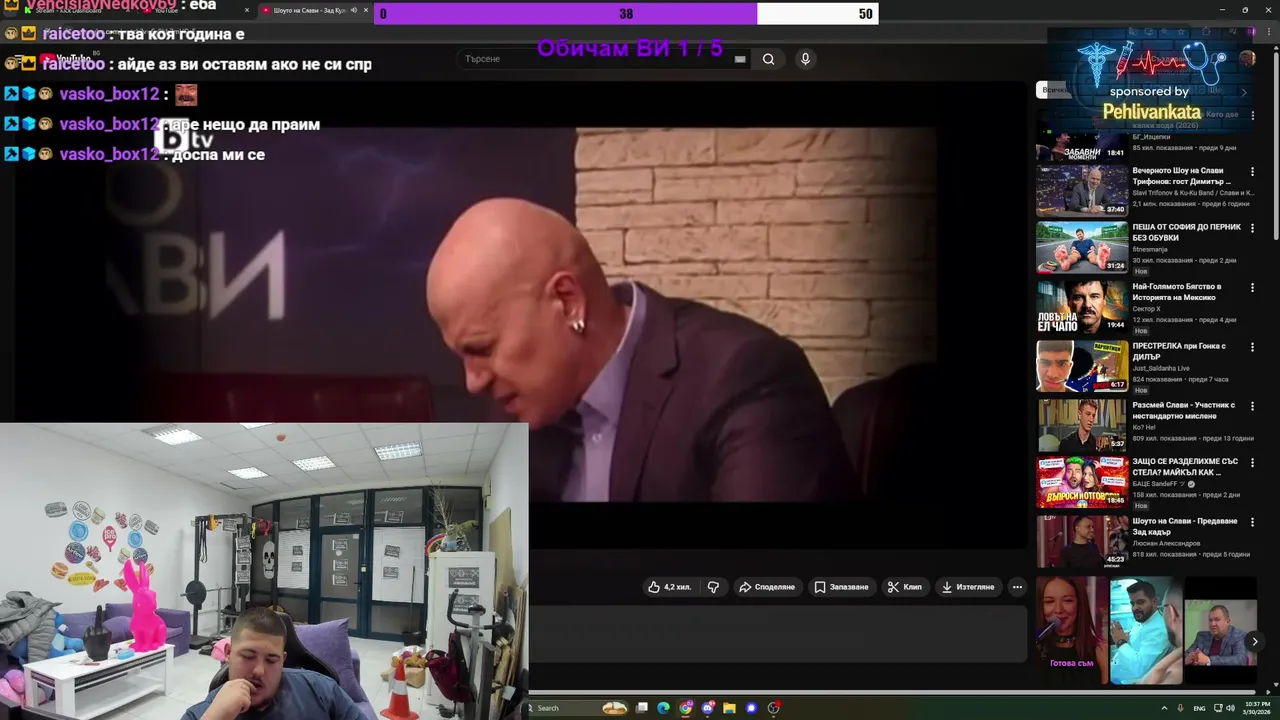Open the clock showing 10:37 PM
This screenshot has width=1280, height=720.
pos(1257,708)
